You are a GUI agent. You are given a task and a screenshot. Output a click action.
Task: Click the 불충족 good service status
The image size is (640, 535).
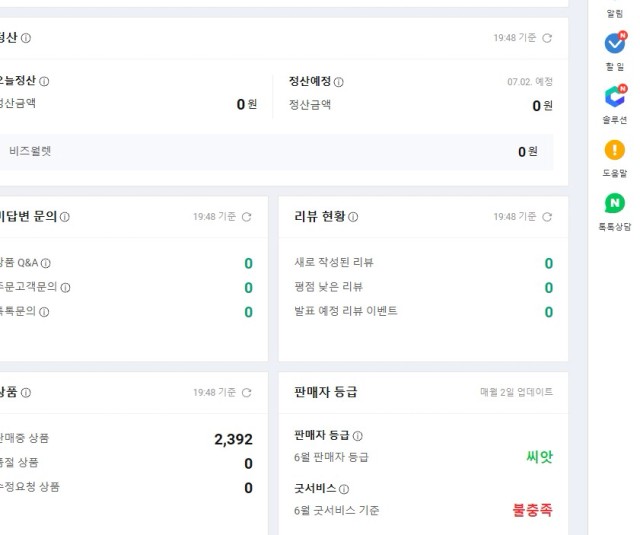[x=533, y=510]
